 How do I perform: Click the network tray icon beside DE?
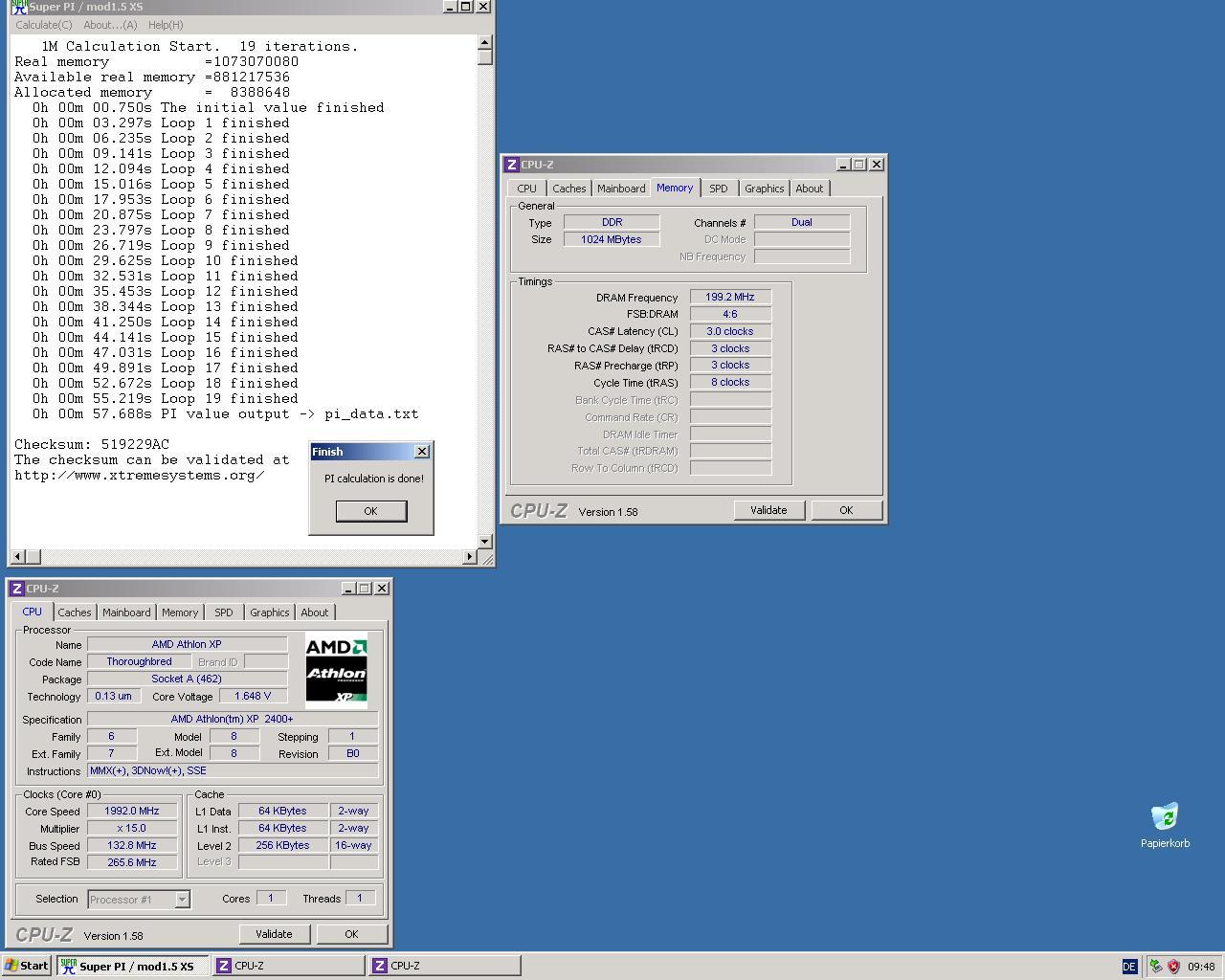click(x=1156, y=967)
